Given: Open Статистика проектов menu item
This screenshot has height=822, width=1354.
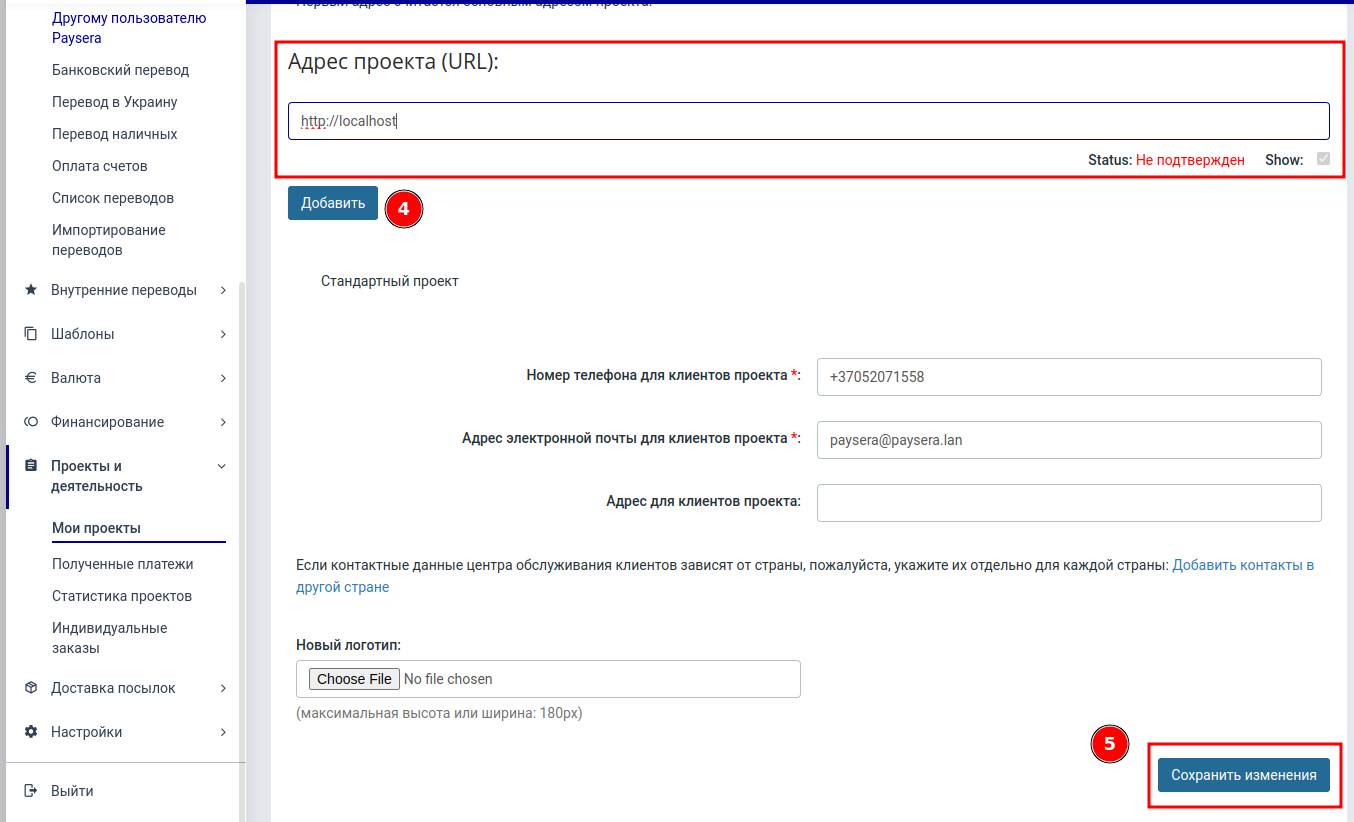Looking at the screenshot, I should [x=122, y=596].
